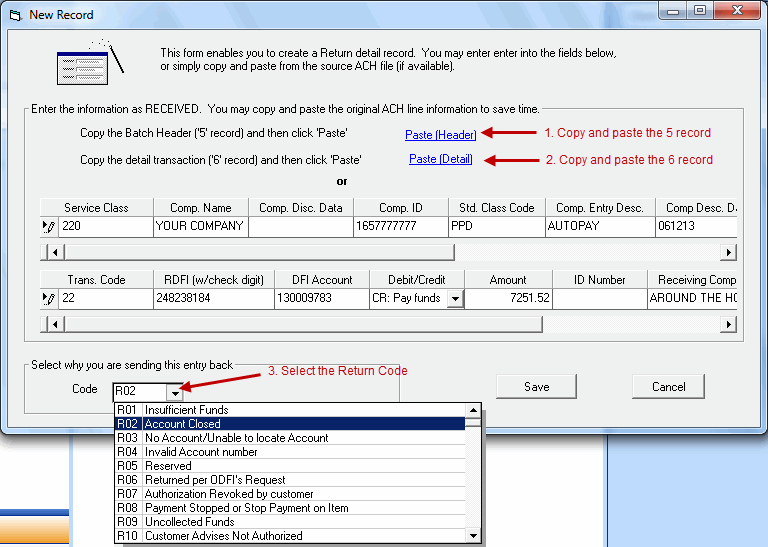Click the Service Class cell with 220
Image resolution: width=768 pixels, height=547 pixels.
(x=106, y=227)
